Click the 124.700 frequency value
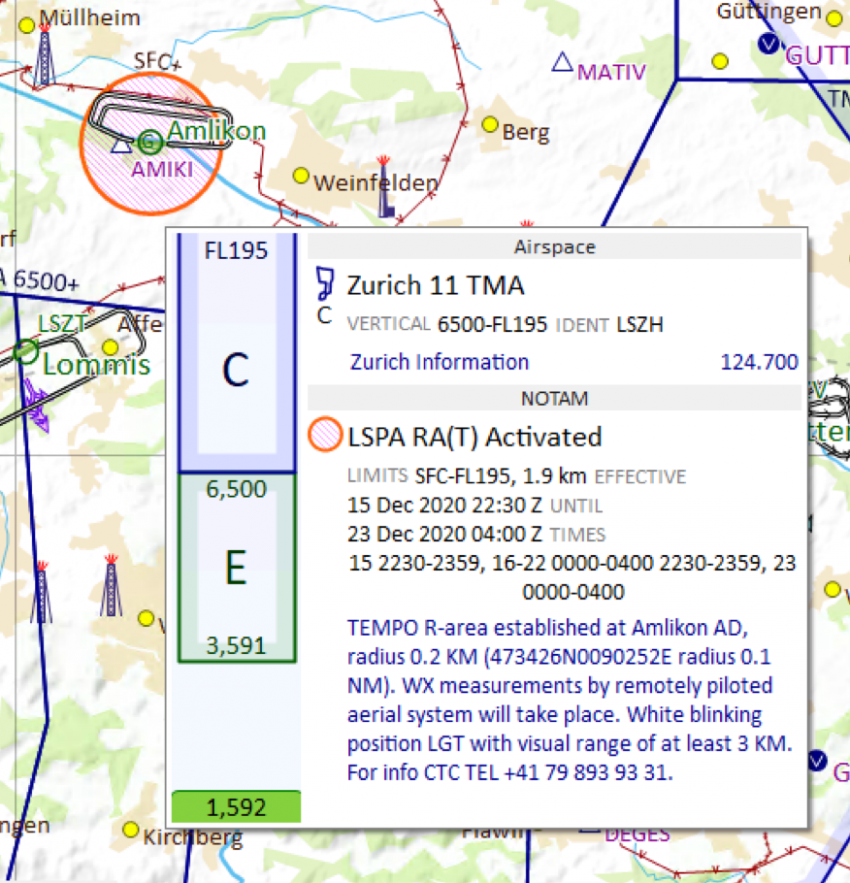Viewport: 850px width, 883px height. [x=759, y=362]
